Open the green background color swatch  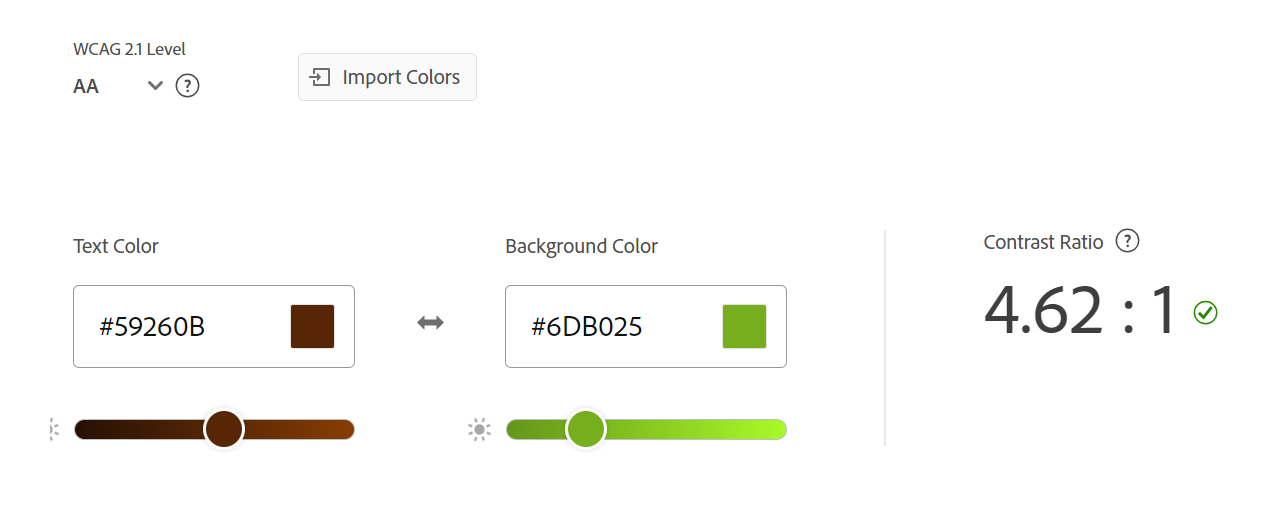744,326
